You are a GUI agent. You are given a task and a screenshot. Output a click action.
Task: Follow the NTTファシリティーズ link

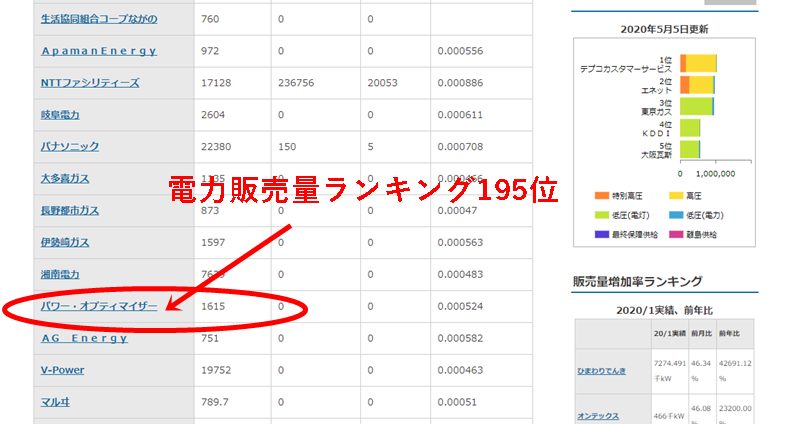point(90,83)
